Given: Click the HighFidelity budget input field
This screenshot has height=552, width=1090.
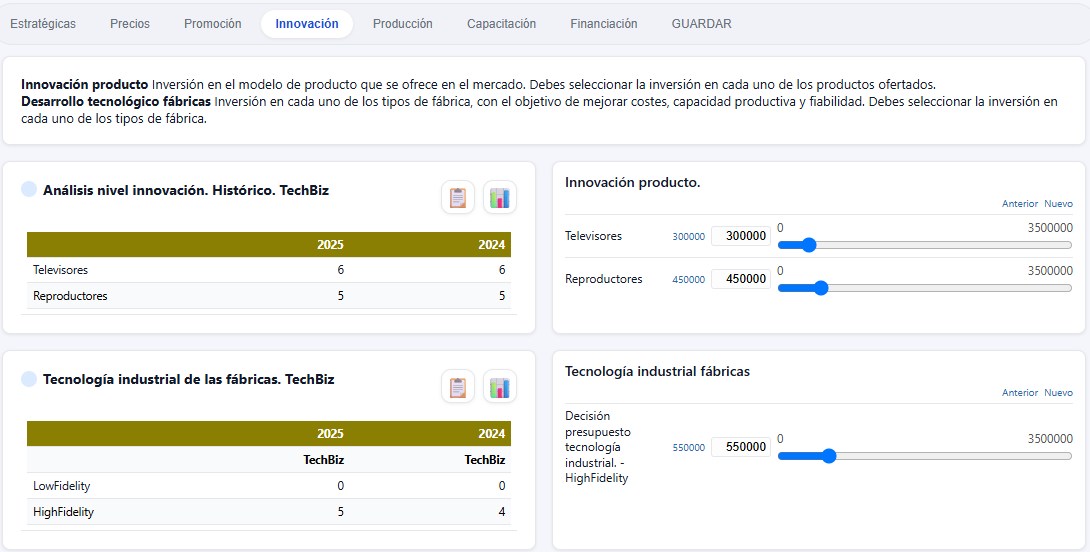Looking at the screenshot, I should tap(741, 447).
